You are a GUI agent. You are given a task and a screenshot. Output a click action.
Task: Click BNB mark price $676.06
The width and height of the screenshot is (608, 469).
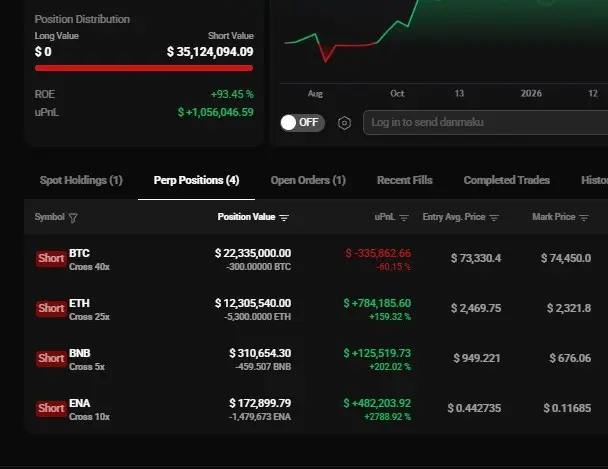pyautogui.click(x=570, y=358)
